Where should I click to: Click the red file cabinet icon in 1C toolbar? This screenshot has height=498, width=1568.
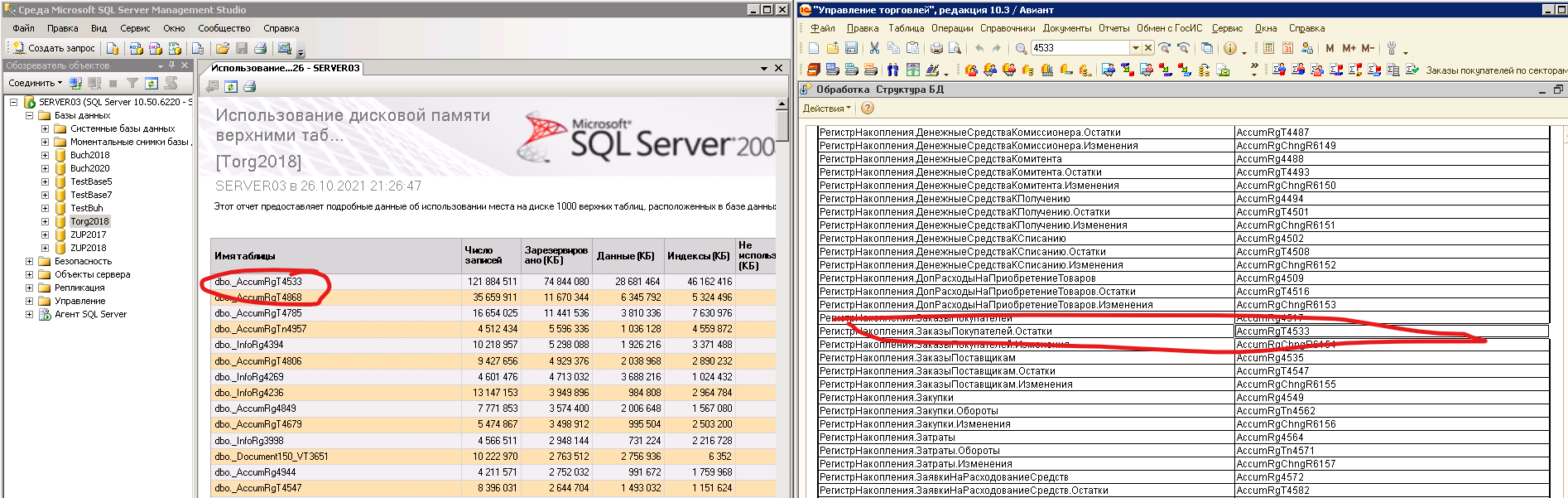pyautogui.click(x=813, y=70)
